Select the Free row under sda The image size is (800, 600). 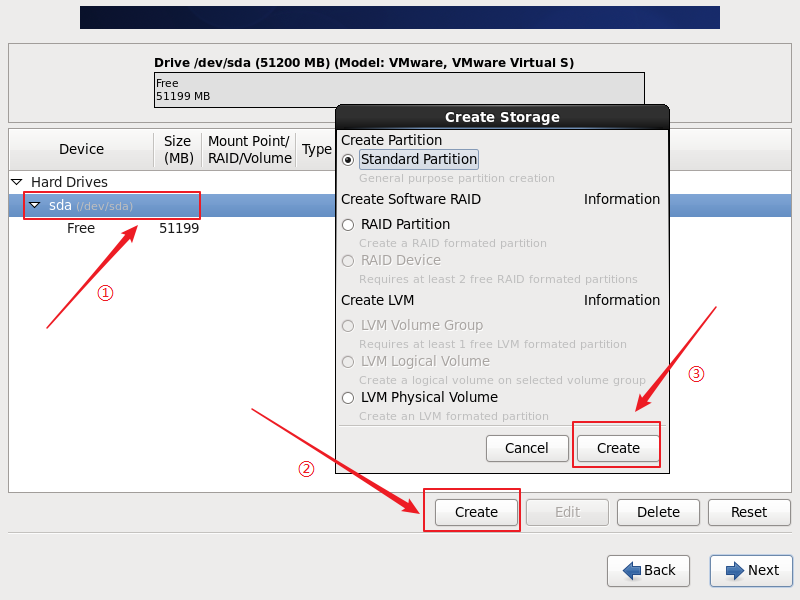(172, 228)
